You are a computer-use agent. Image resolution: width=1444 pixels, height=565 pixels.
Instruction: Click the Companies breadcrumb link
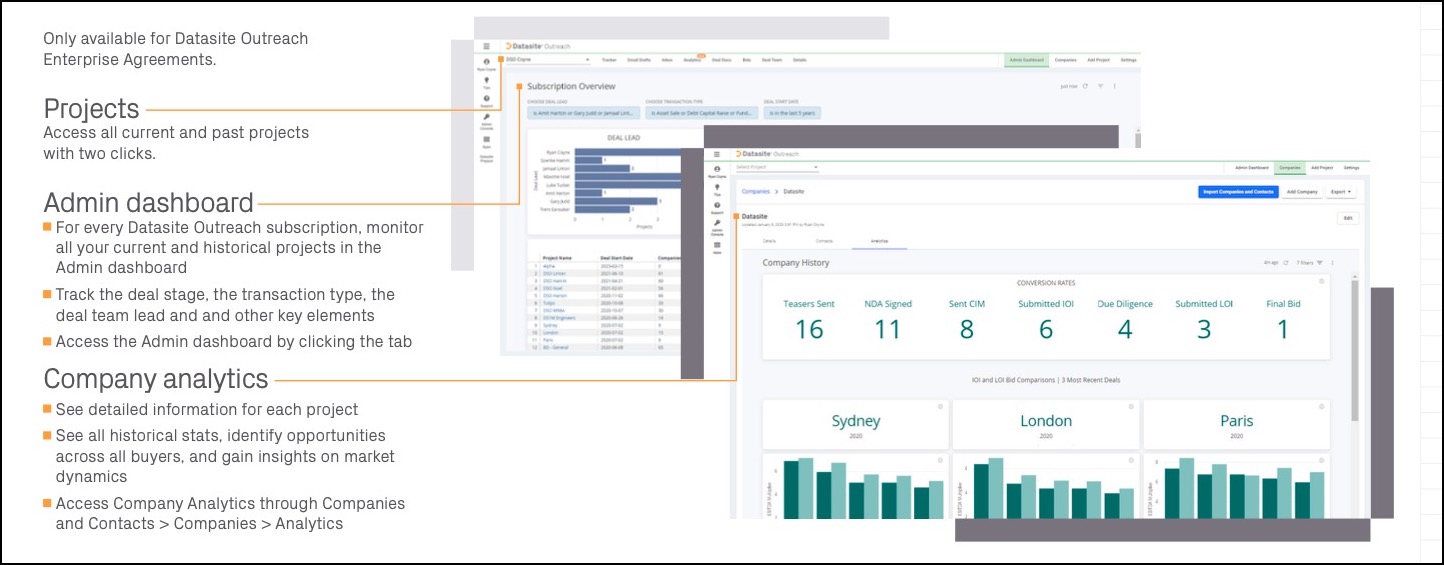755,190
